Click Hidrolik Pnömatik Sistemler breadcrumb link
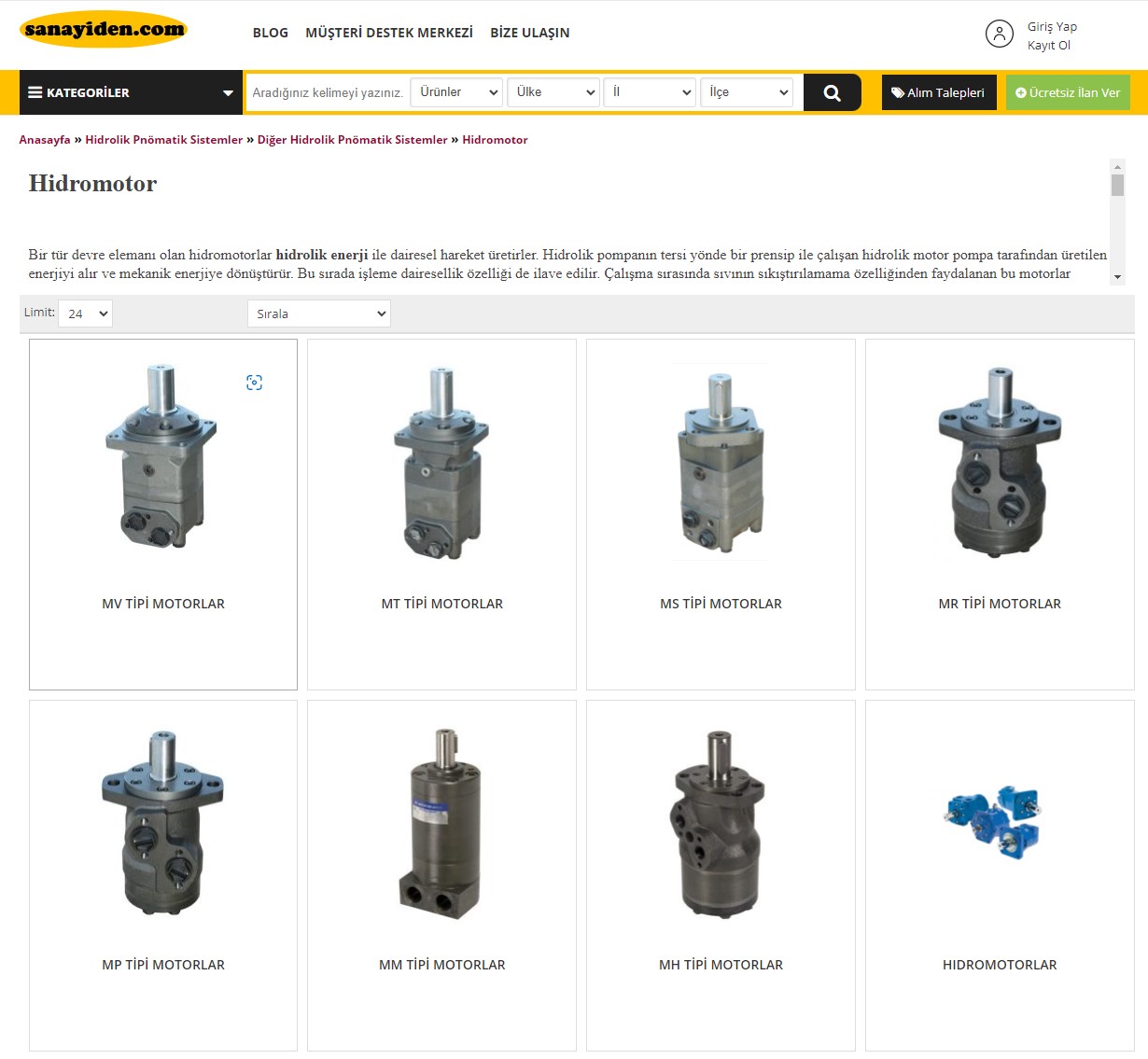 tap(163, 140)
